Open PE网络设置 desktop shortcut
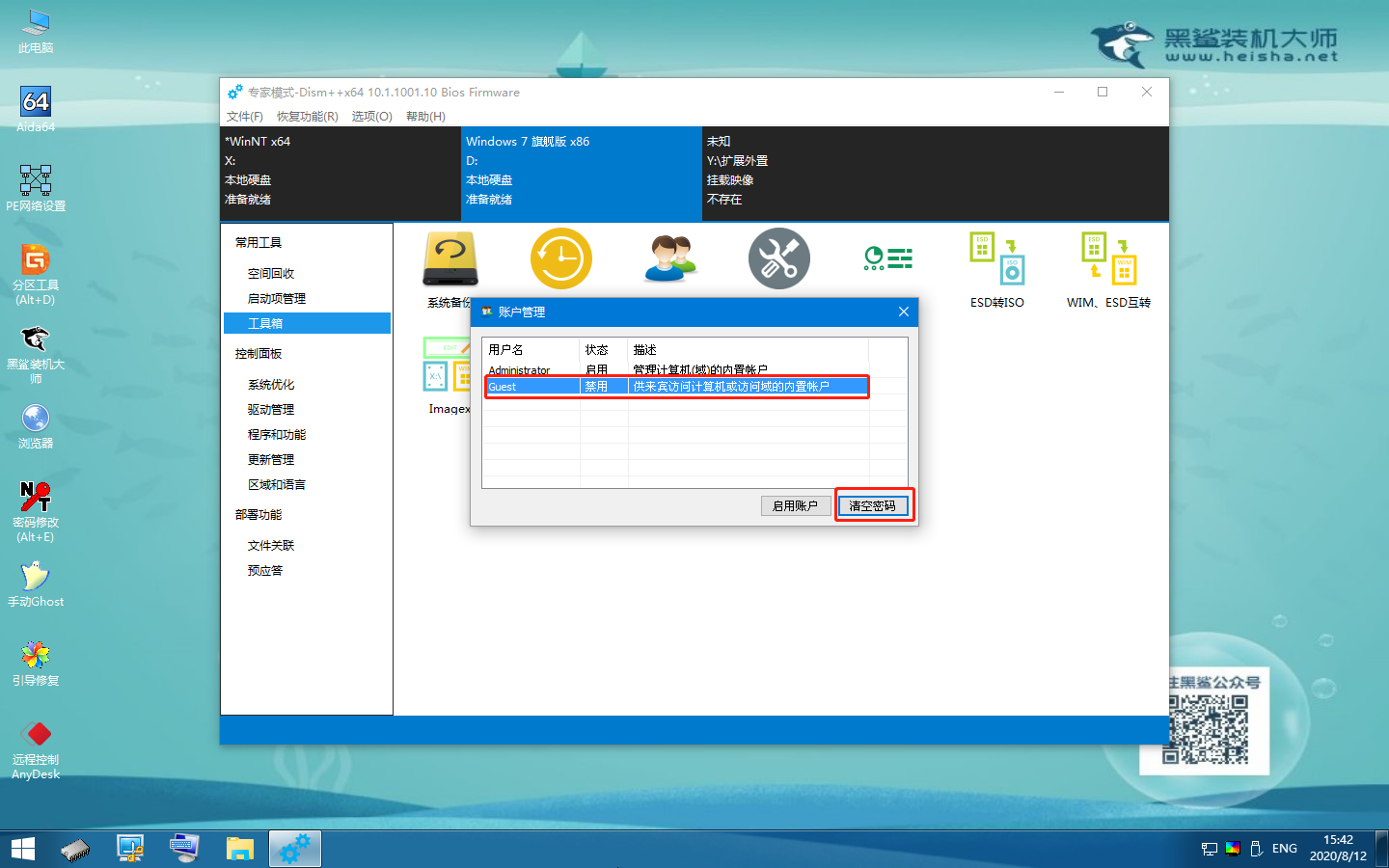The image size is (1389, 868). [36, 189]
